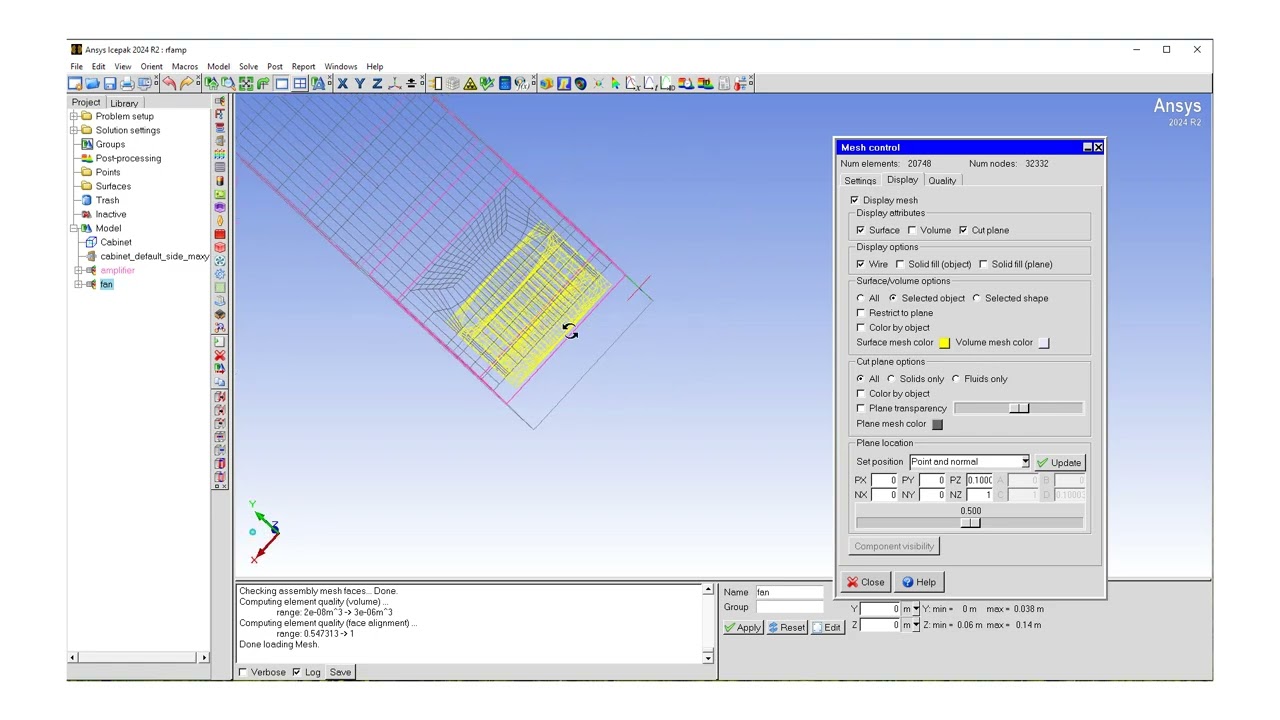1280x720 pixels.
Task: Enable Solid fill (plane) option
Action: [984, 264]
